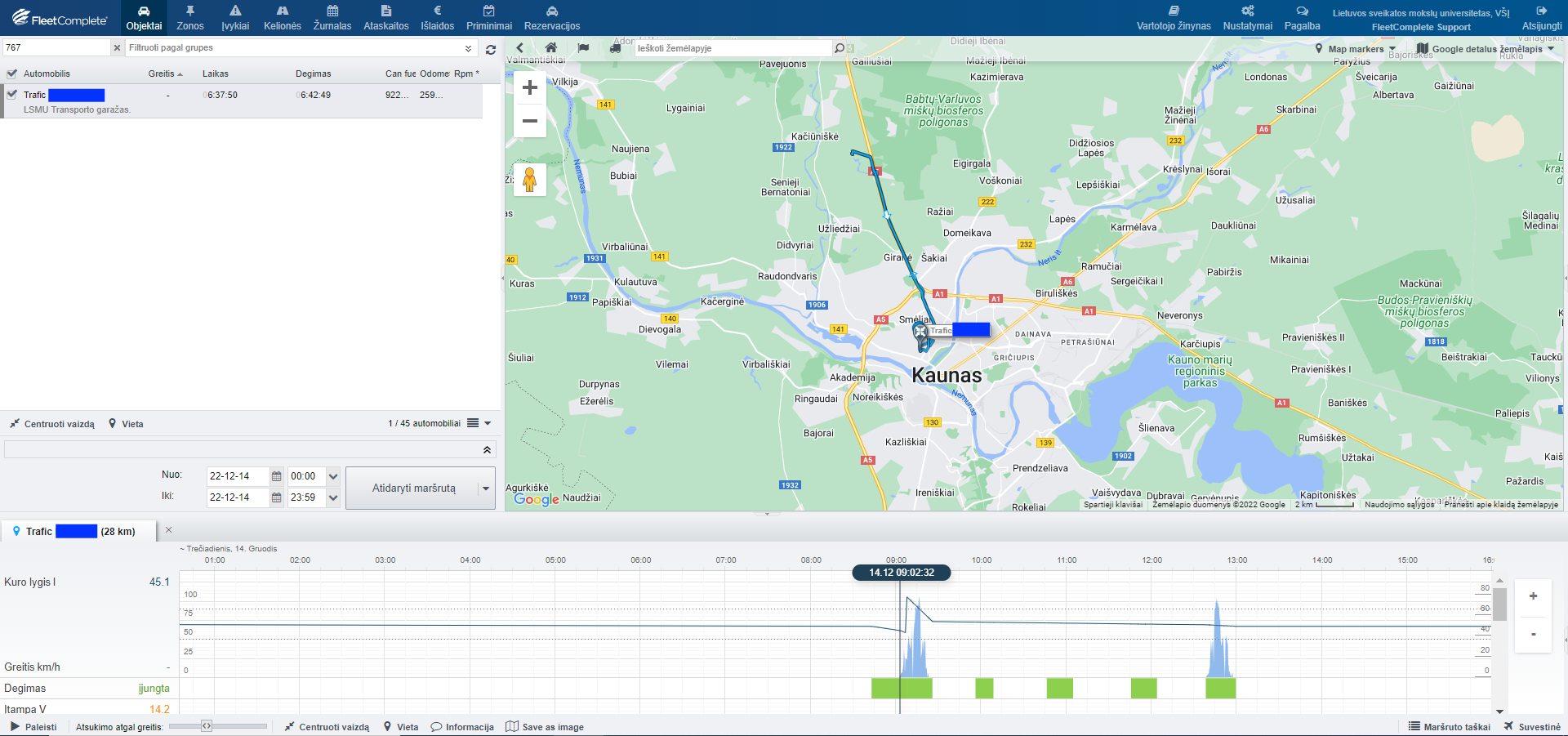The image size is (1568, 736).
Task: Open the Ataskaitos tab
Action: pos(386,18)
